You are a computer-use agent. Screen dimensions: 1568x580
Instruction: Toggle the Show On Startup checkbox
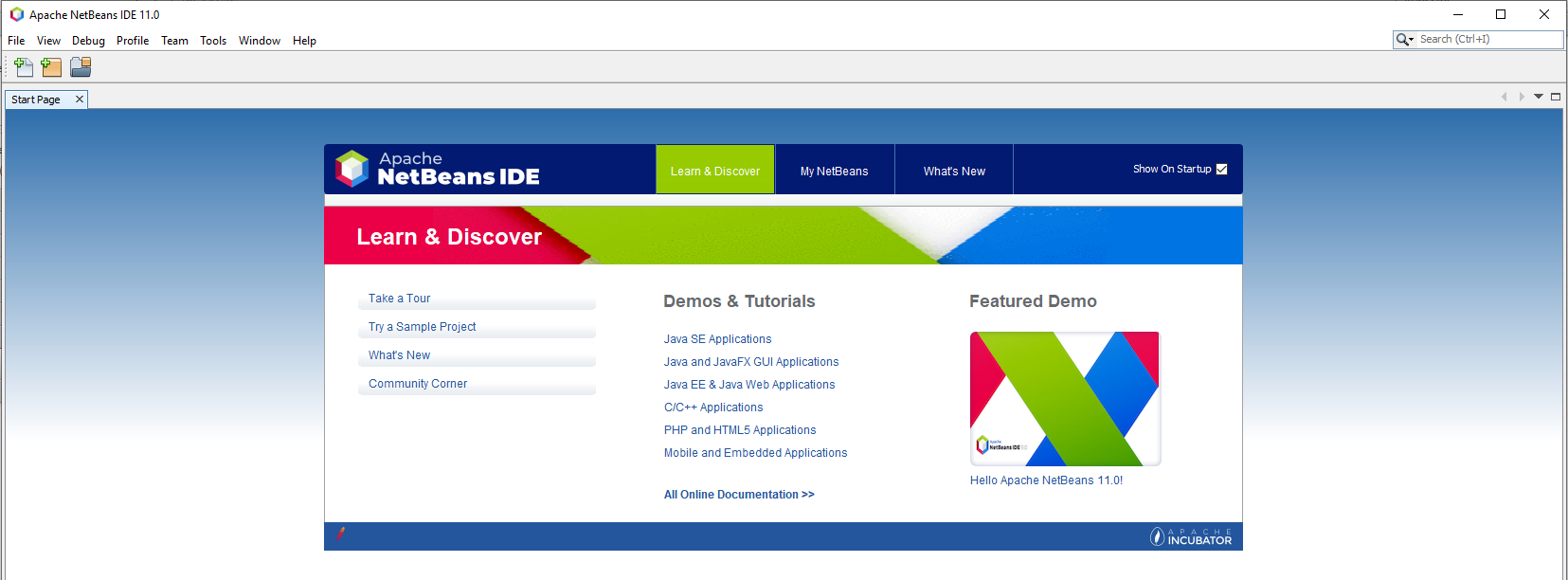[1221, 169]
